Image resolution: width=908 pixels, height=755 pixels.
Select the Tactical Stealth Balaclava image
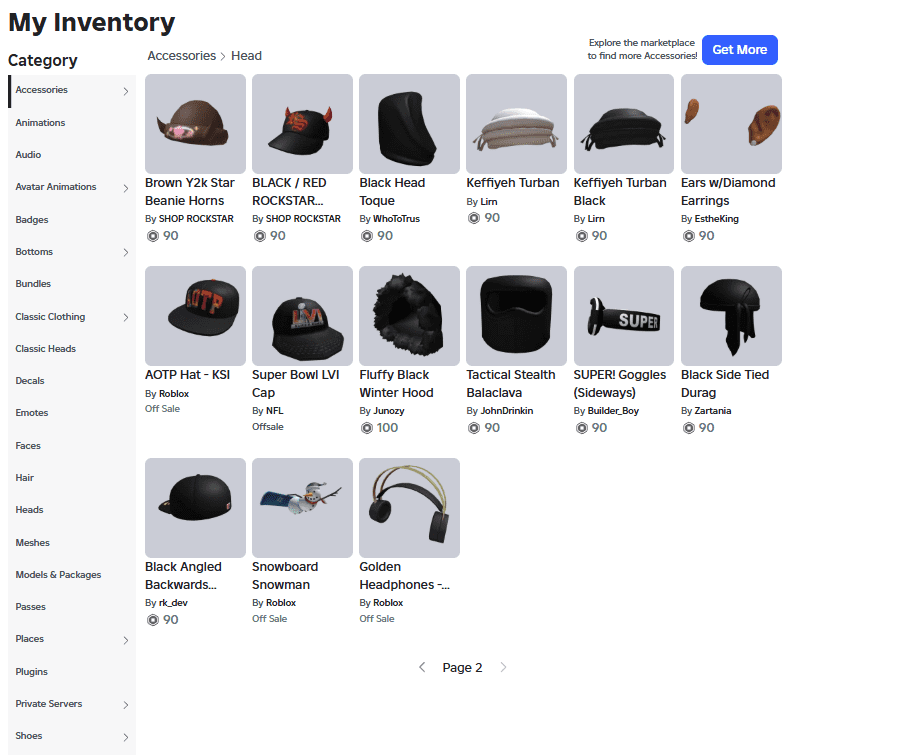[516, 316]
